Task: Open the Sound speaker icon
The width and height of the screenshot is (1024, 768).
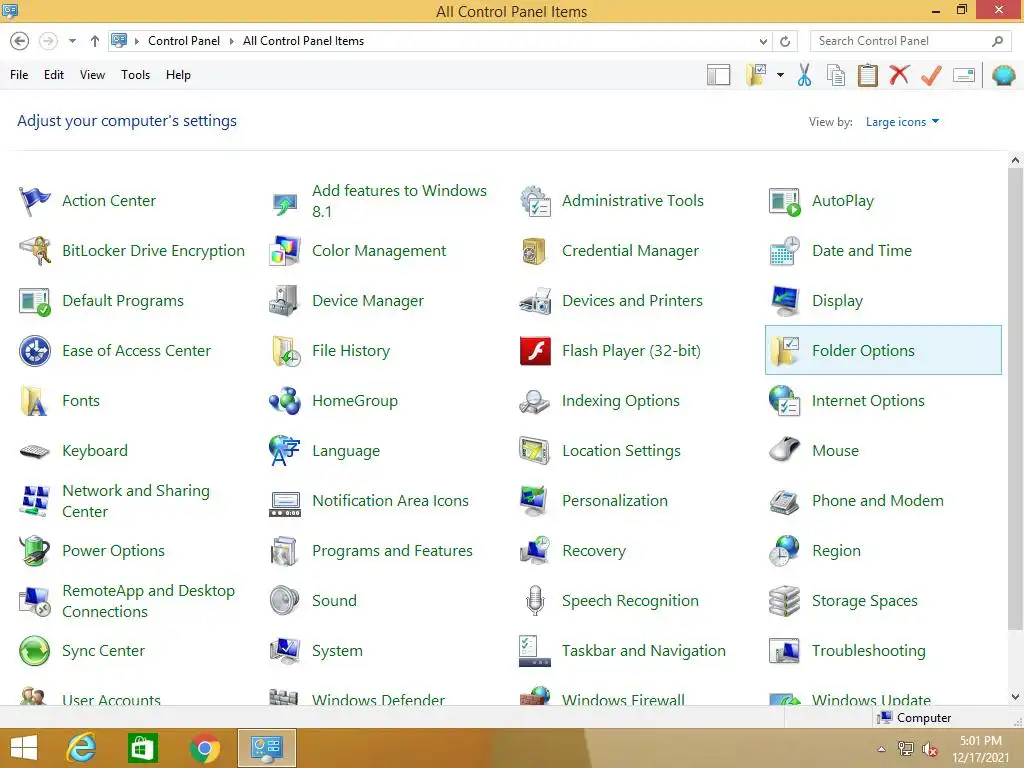Action: pyautogui.click(x=285, y=601)
